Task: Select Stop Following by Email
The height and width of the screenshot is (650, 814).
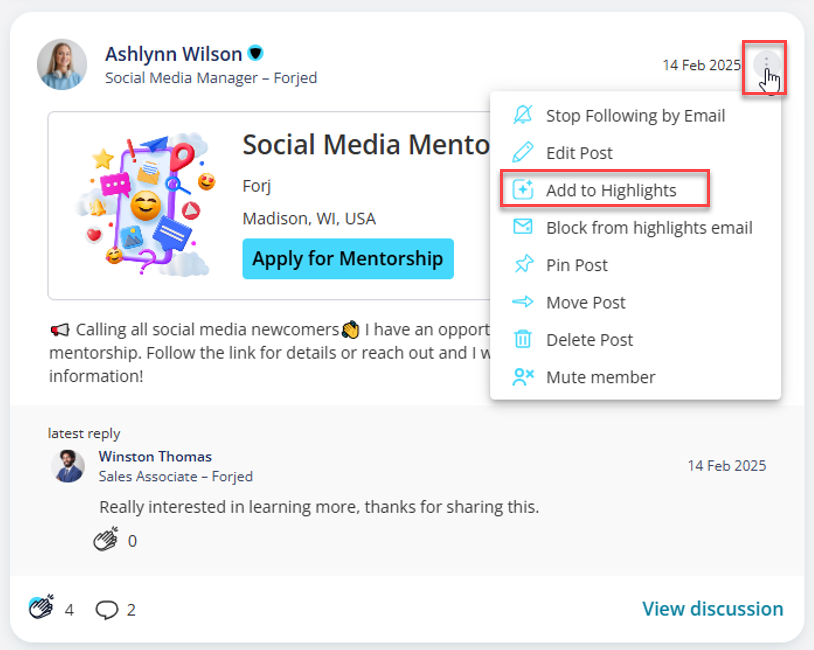Action: [635, 115]
